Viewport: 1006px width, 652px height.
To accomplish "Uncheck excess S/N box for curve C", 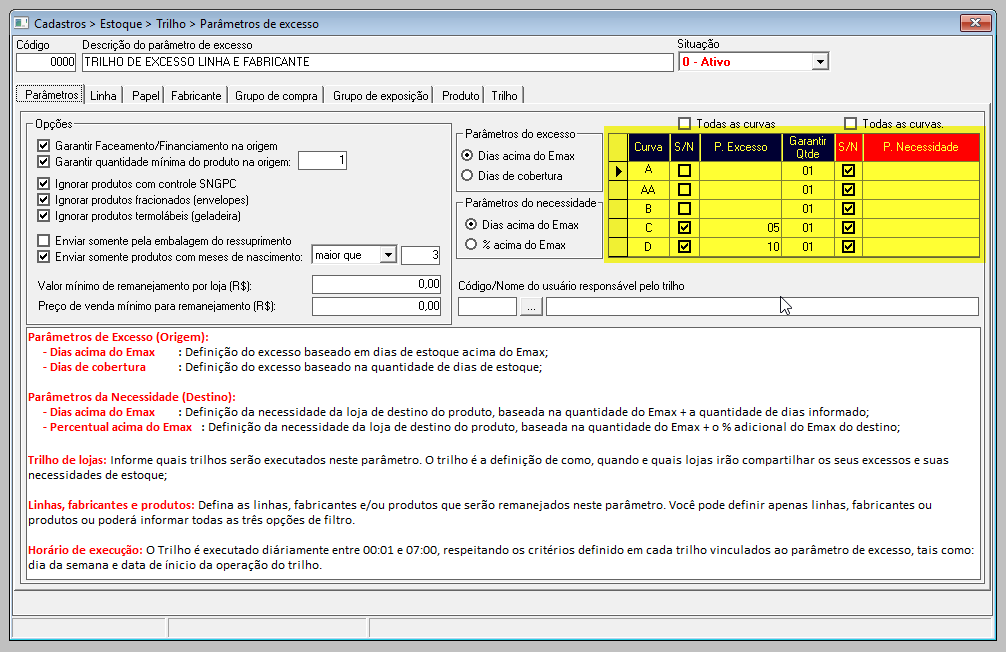I will click(685, 228).
